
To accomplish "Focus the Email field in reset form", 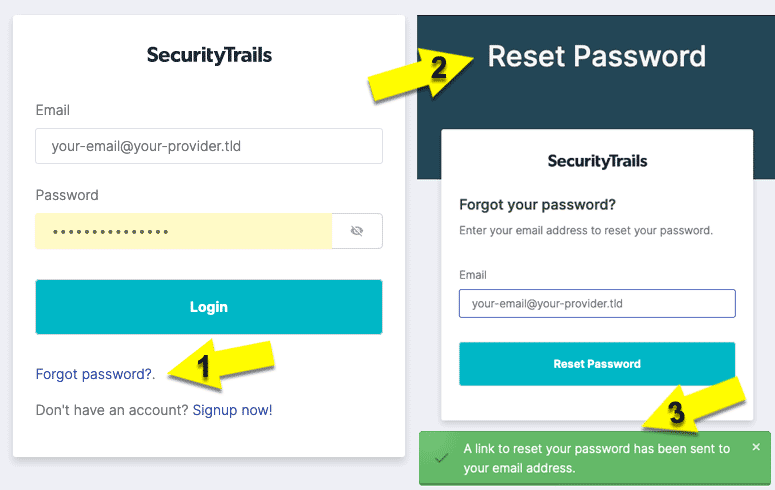I will click(597, 304).
